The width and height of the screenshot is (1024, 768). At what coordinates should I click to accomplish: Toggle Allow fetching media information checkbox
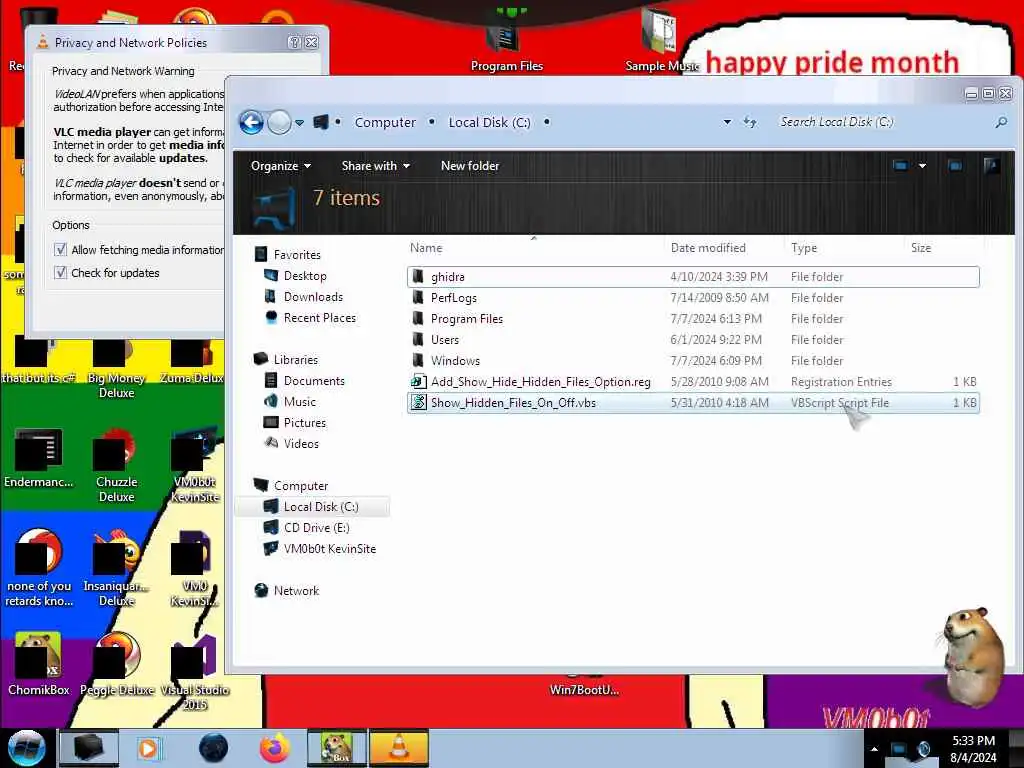60,249
